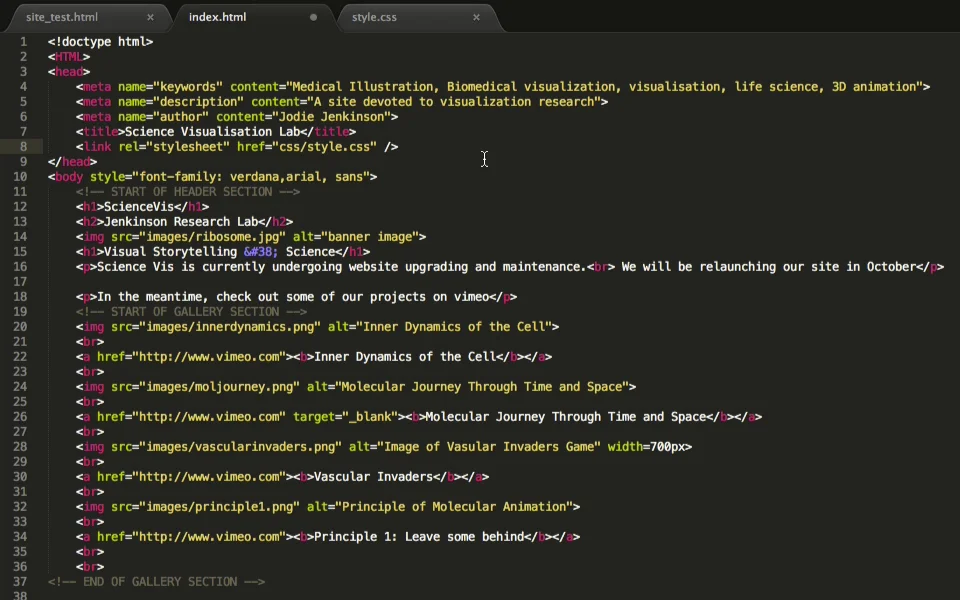Screen dimensions: 960x600
Task: Click the '&#38;' entity on line 15
Action: coord(261,252)
